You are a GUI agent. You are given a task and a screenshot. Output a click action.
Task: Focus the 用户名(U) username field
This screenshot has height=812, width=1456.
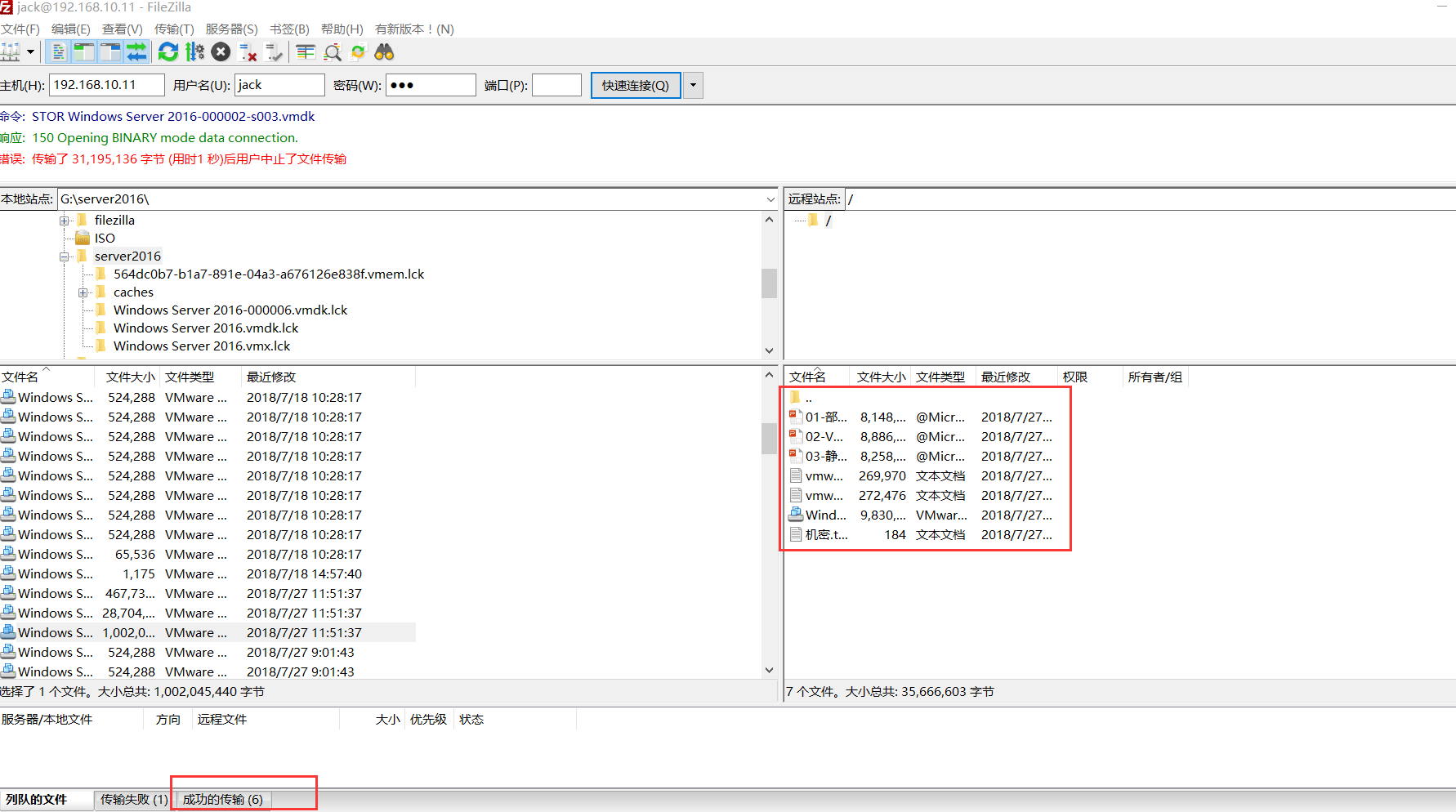[x=279, y=85]
